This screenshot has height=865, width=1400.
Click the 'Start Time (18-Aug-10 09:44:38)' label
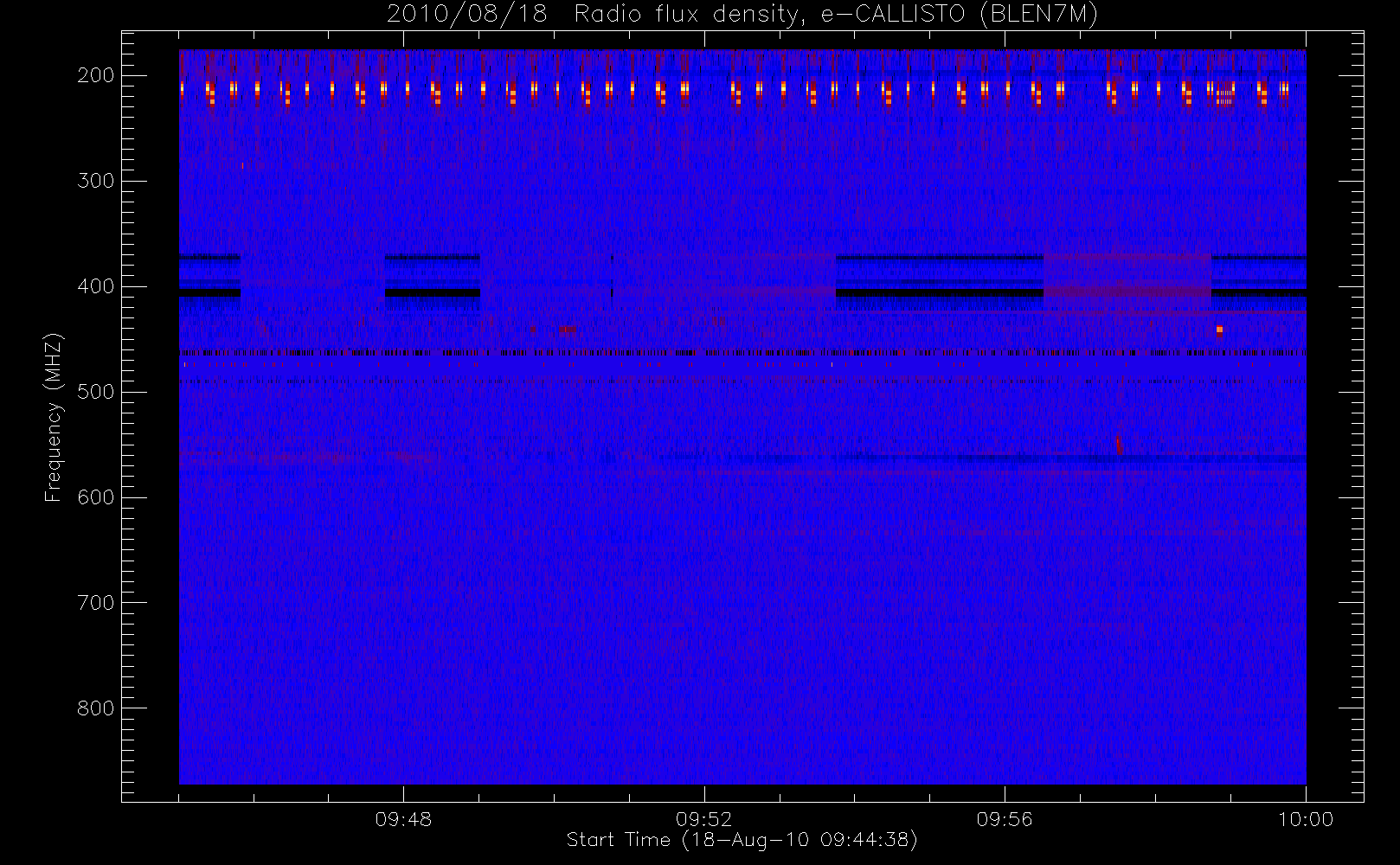(x=742, y=840)
